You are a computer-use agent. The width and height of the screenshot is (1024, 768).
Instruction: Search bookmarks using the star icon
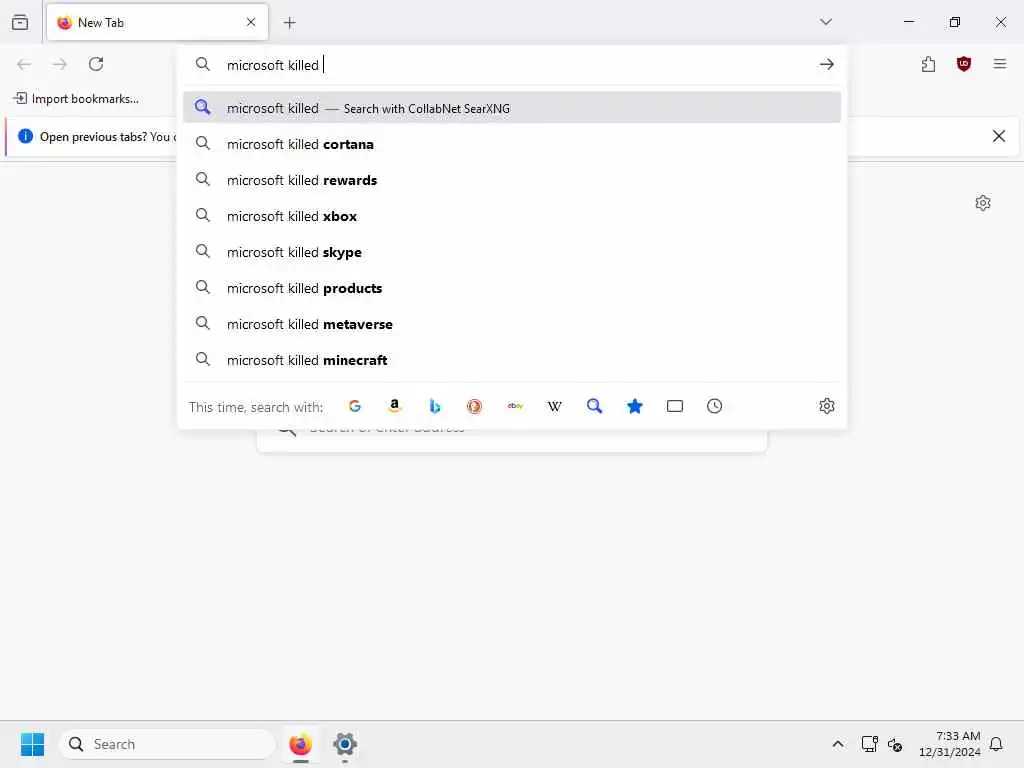[x=635, y=406]
